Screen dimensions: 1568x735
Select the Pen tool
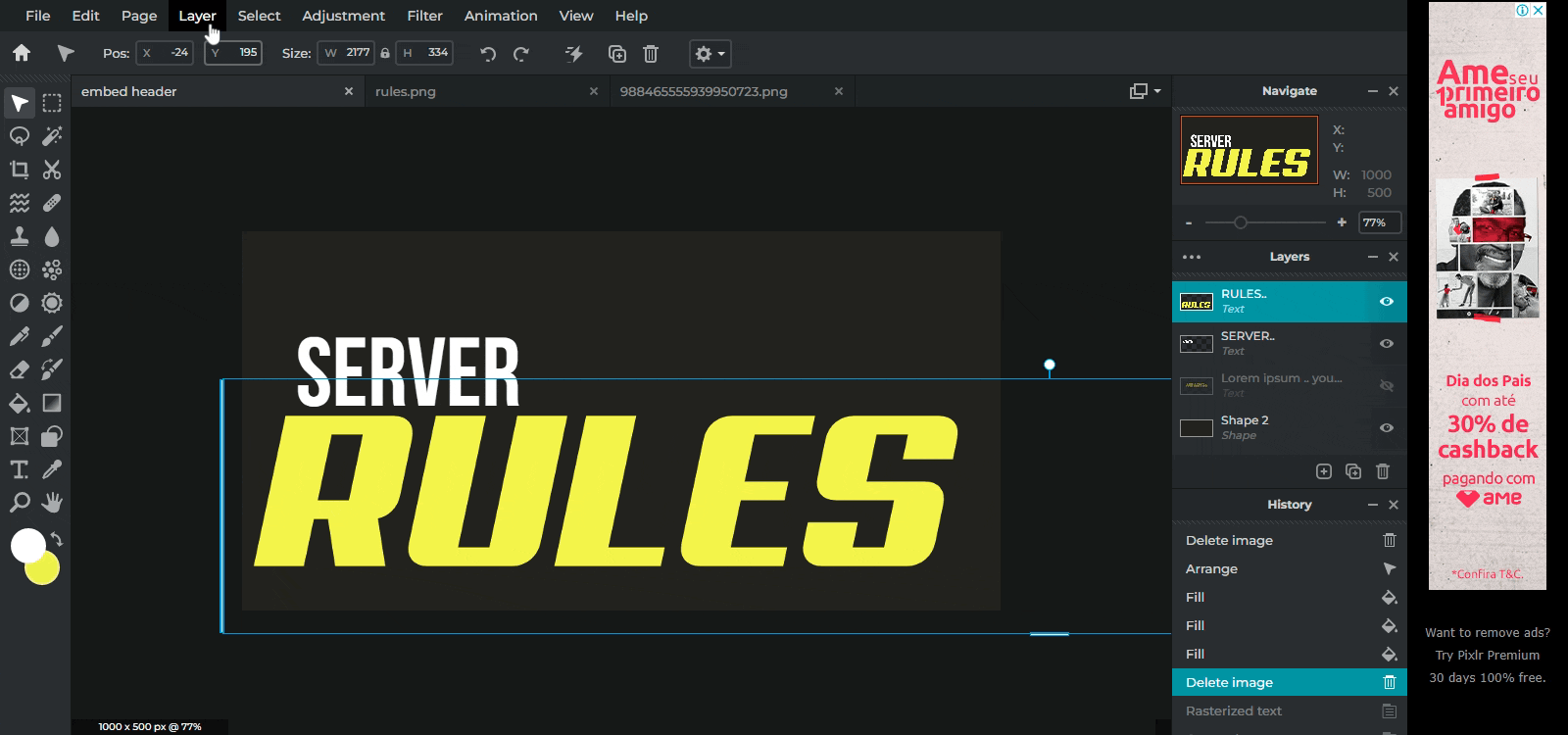pyautogui.click(x=20, y=336)
